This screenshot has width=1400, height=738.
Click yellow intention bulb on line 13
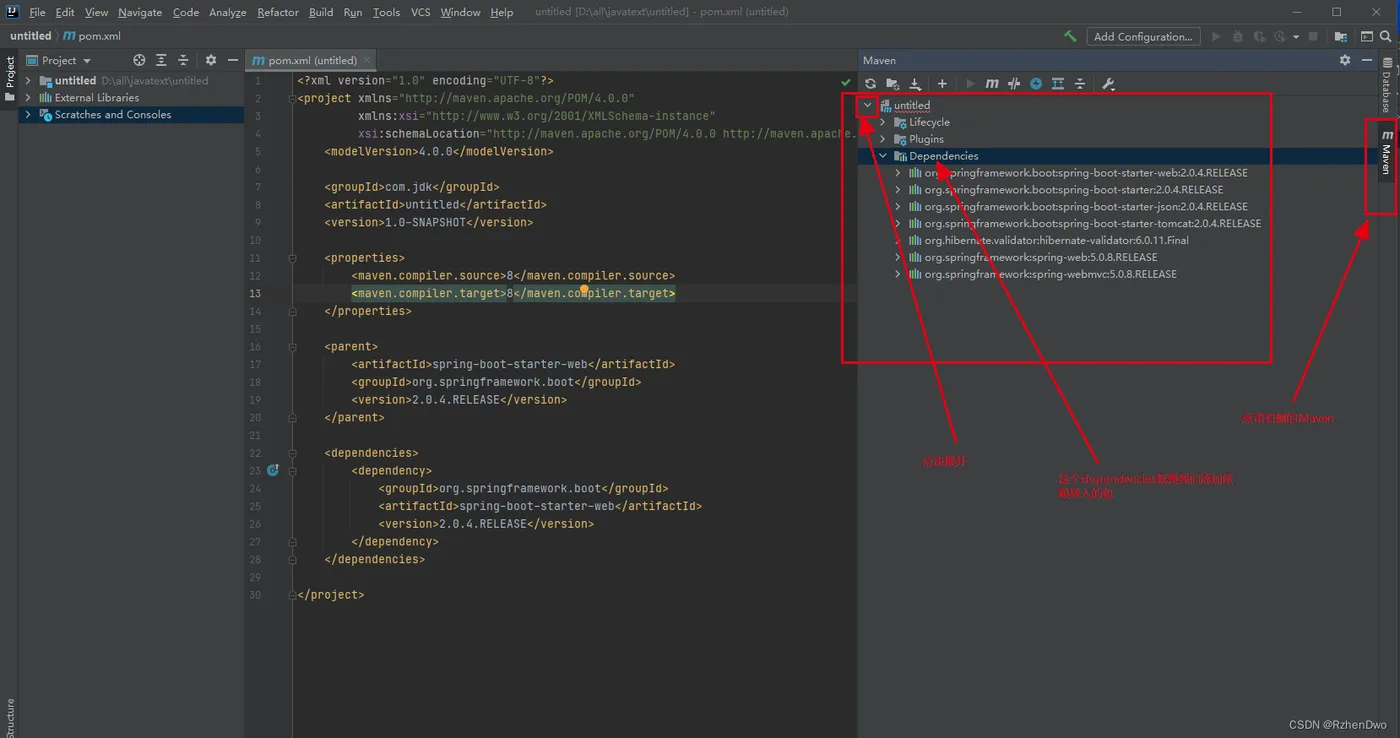click(583, 290)
